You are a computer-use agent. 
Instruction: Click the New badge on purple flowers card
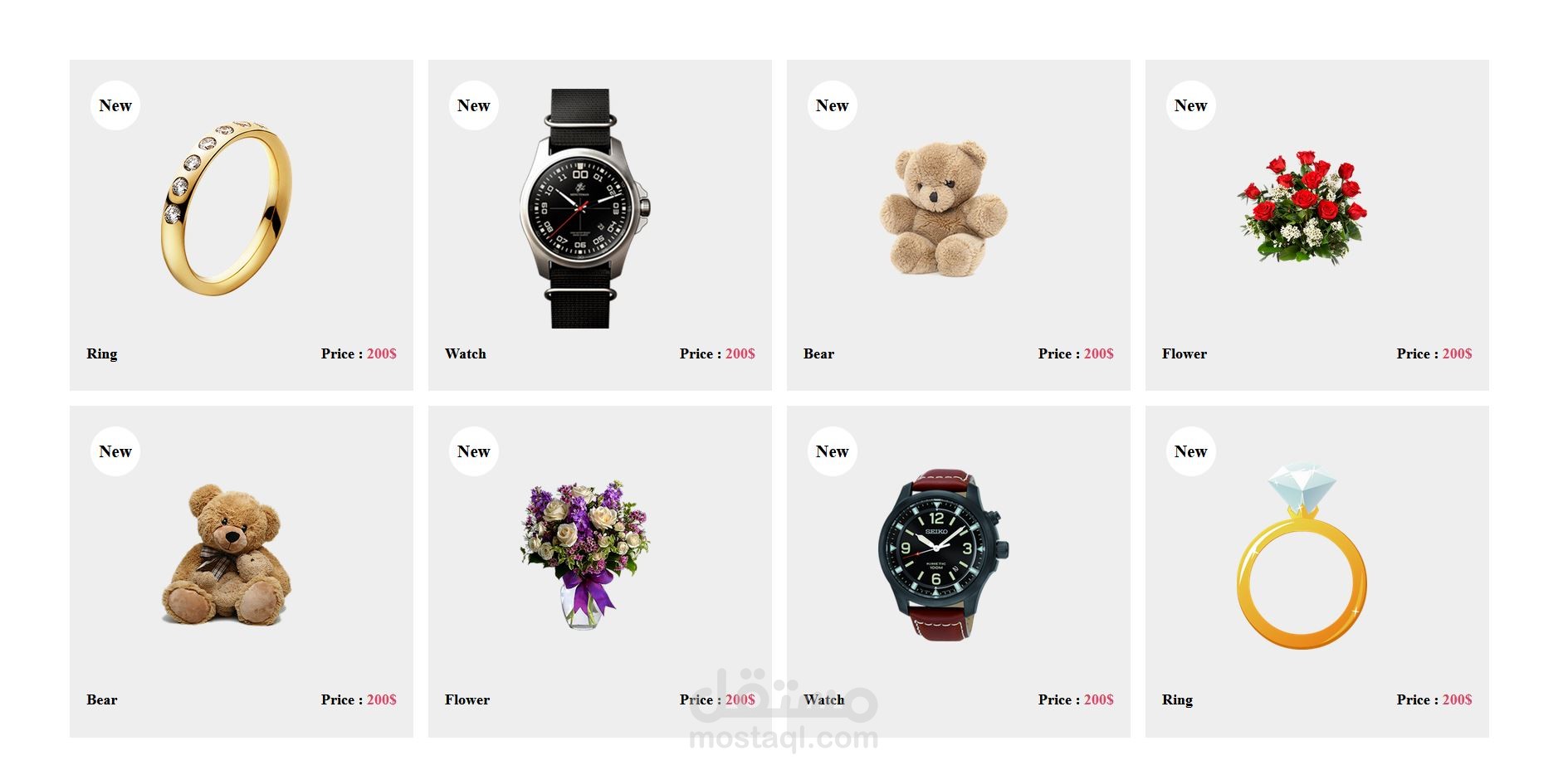pyautogui.click(x=474, y=451)
